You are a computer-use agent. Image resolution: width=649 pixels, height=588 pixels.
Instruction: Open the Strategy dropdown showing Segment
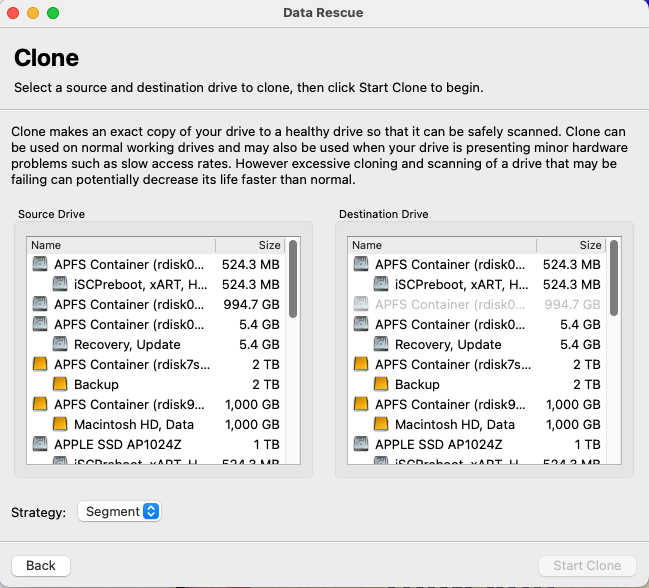pyautogui.click(x=119, y=511)
